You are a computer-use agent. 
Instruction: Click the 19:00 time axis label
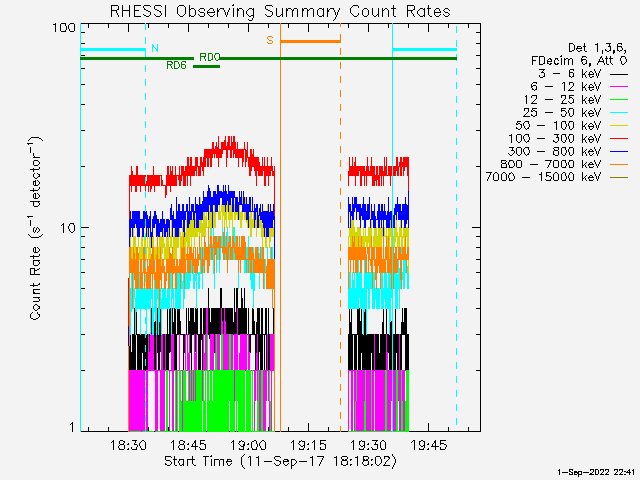click(x=248, y=445)
